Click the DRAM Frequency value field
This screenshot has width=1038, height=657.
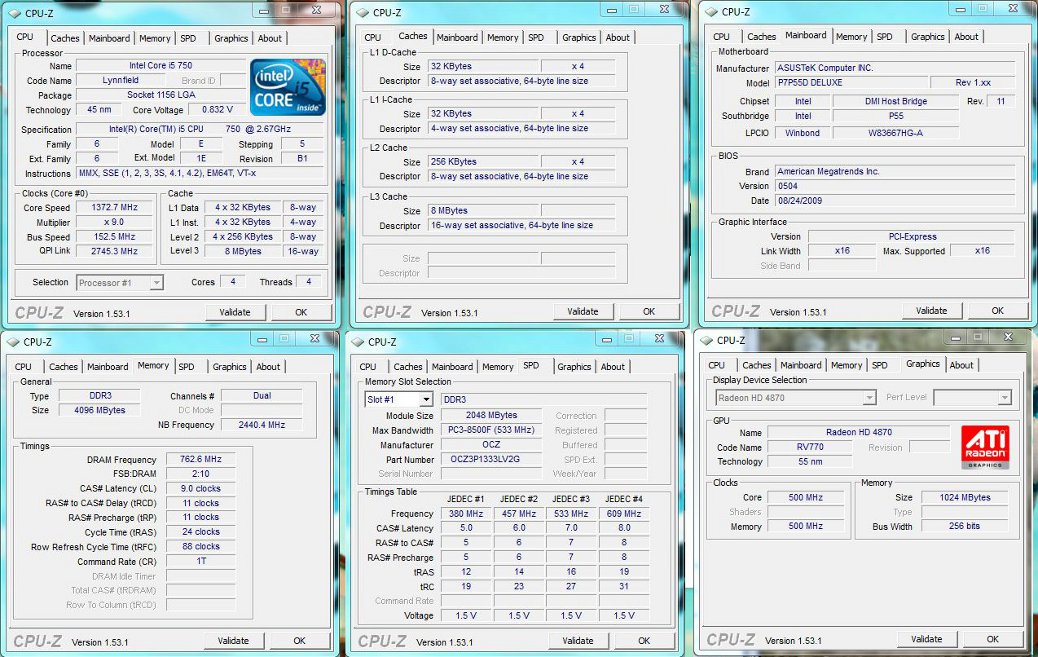(200, 460)
